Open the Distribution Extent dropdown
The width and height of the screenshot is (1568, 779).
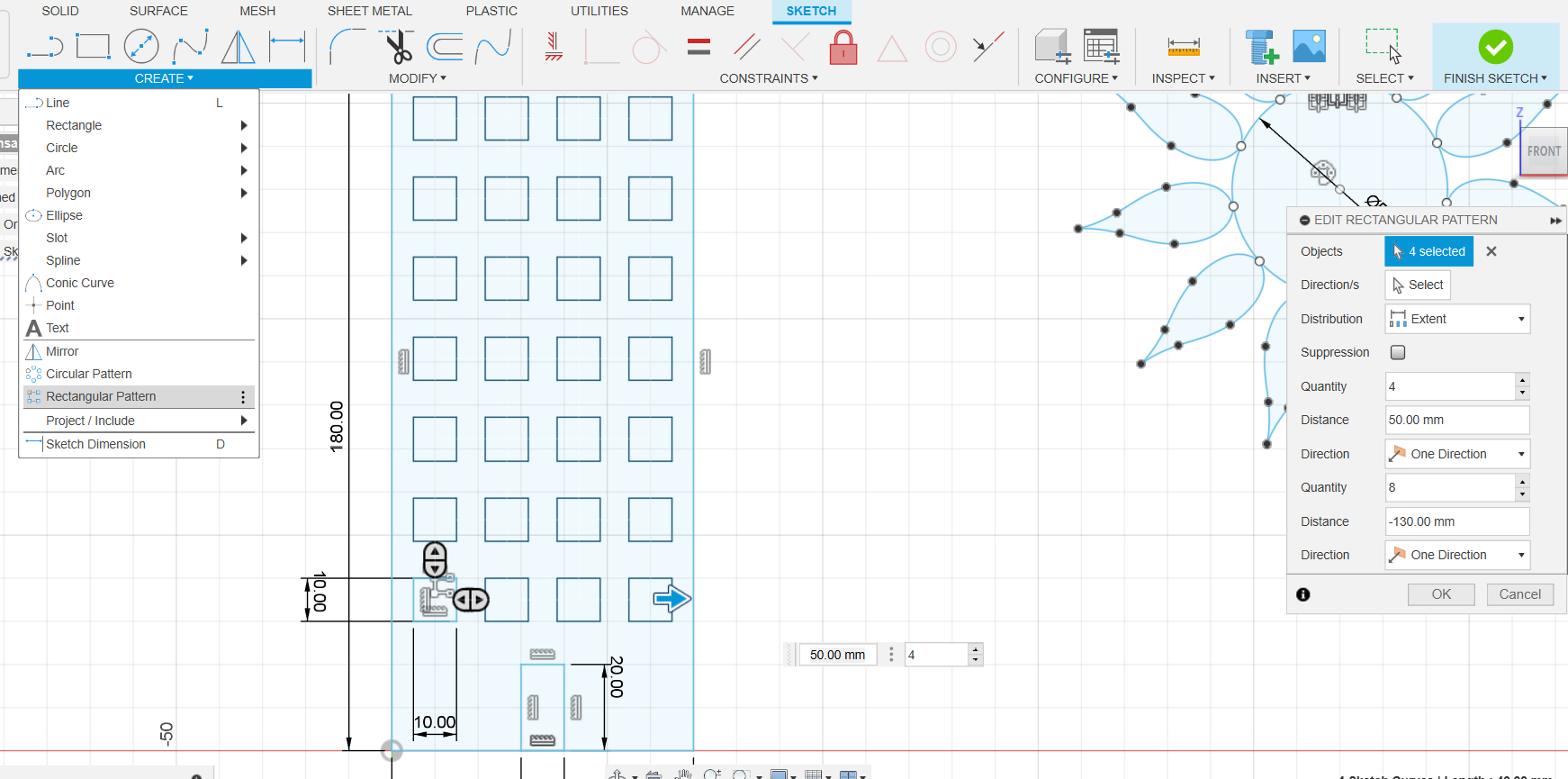tap(1457, 319)
